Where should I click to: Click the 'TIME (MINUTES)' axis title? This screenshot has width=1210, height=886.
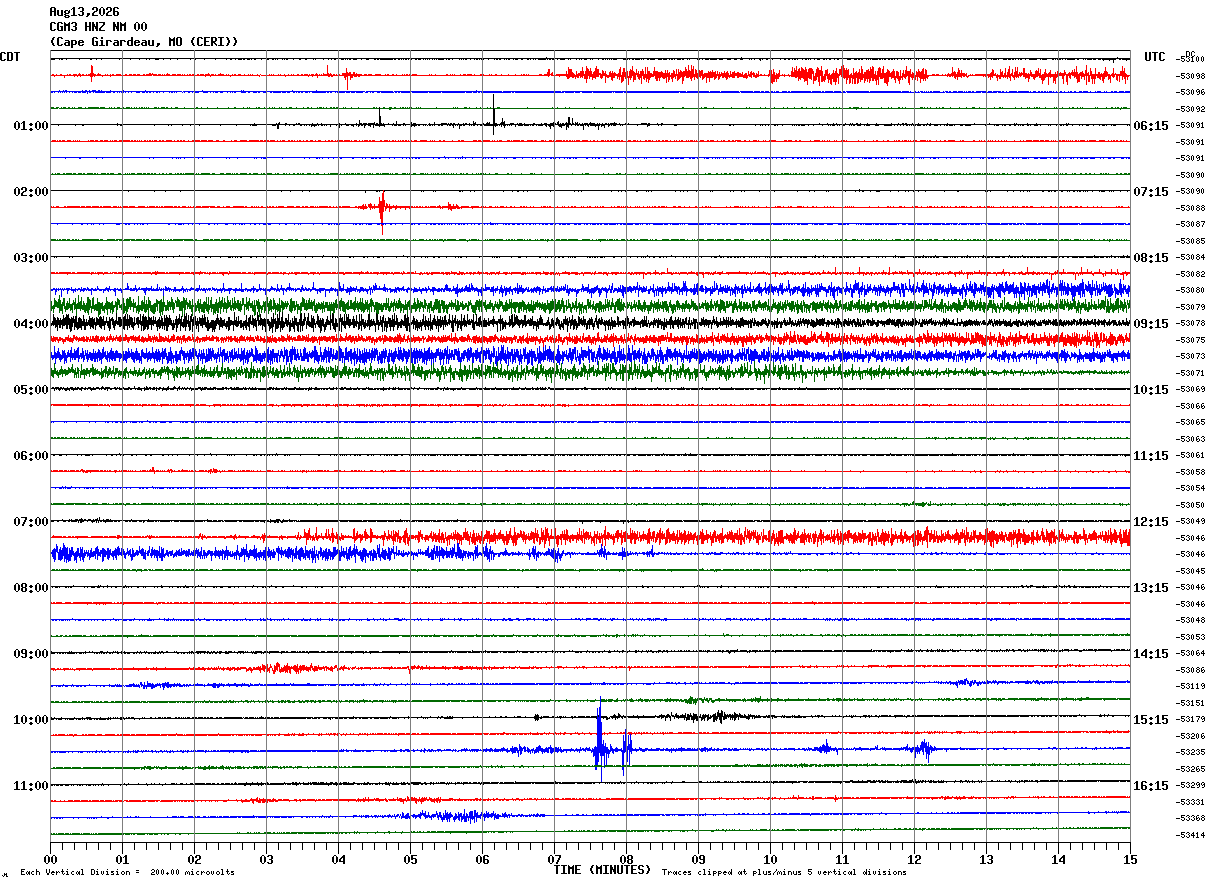603,870
